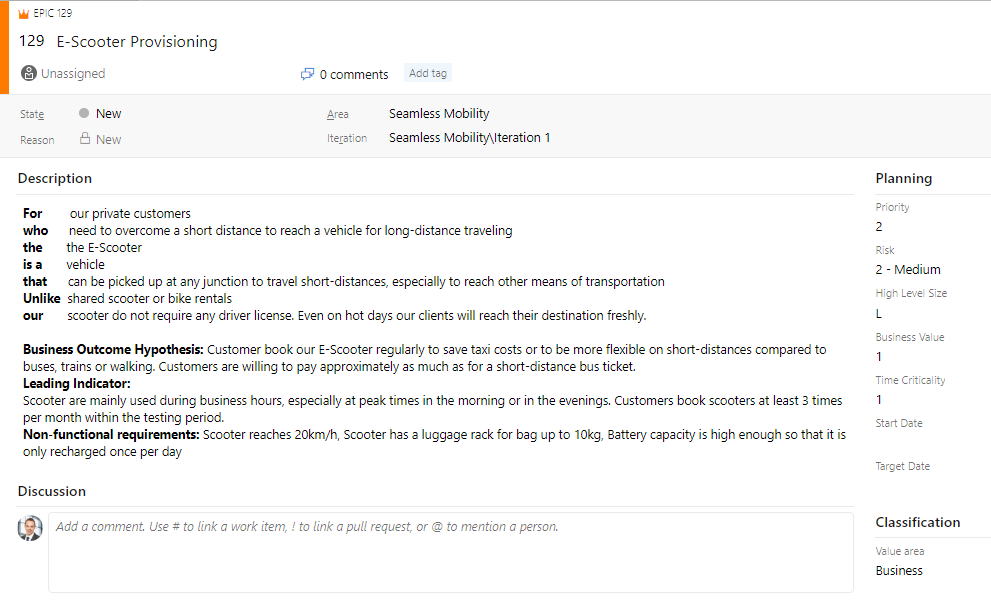The image size is (991, 604).
Task: Open the comments discussion icon
Action: [x=307, y=74]
